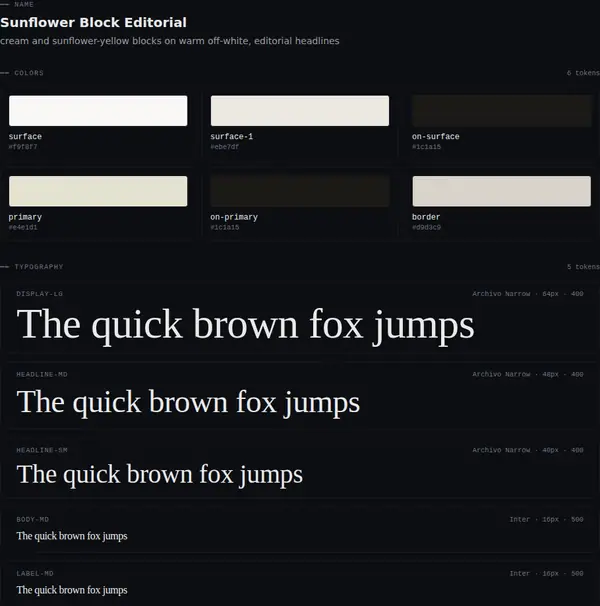Click the surface color swatch
This screenshot has height=606, width=600.
(98, 111)
